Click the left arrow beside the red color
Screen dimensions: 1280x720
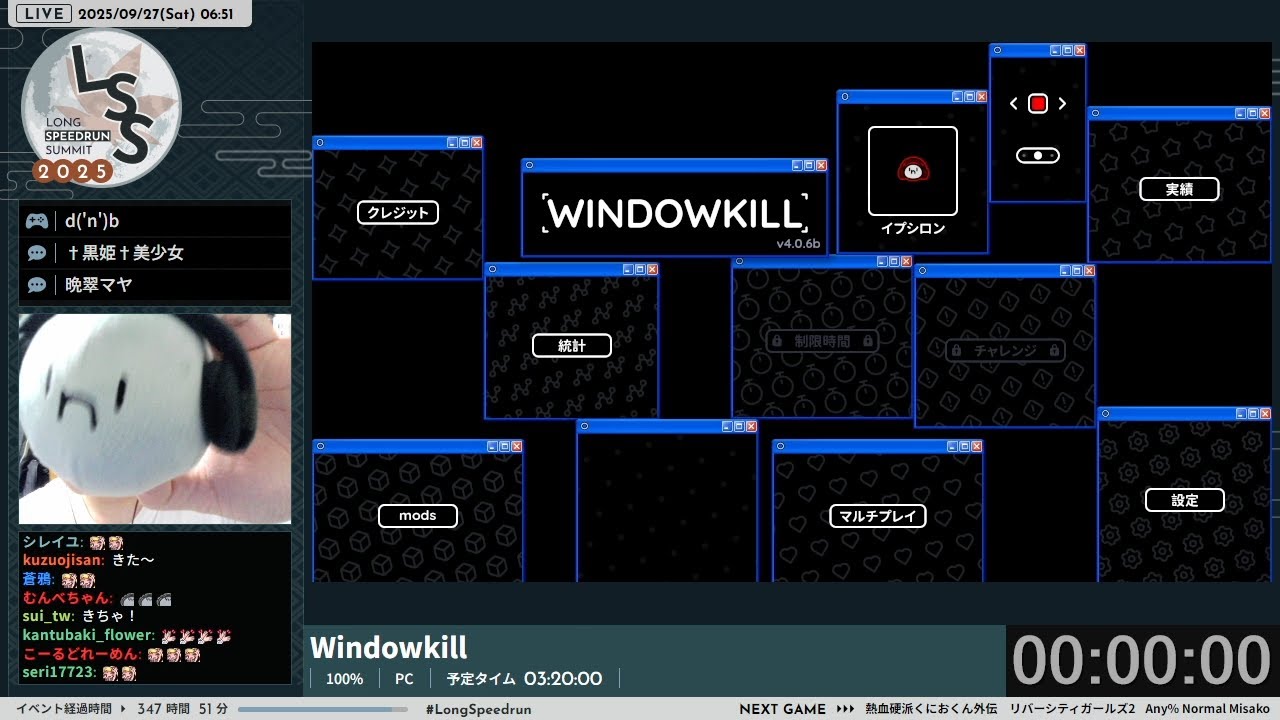(x=1014, y=103)
